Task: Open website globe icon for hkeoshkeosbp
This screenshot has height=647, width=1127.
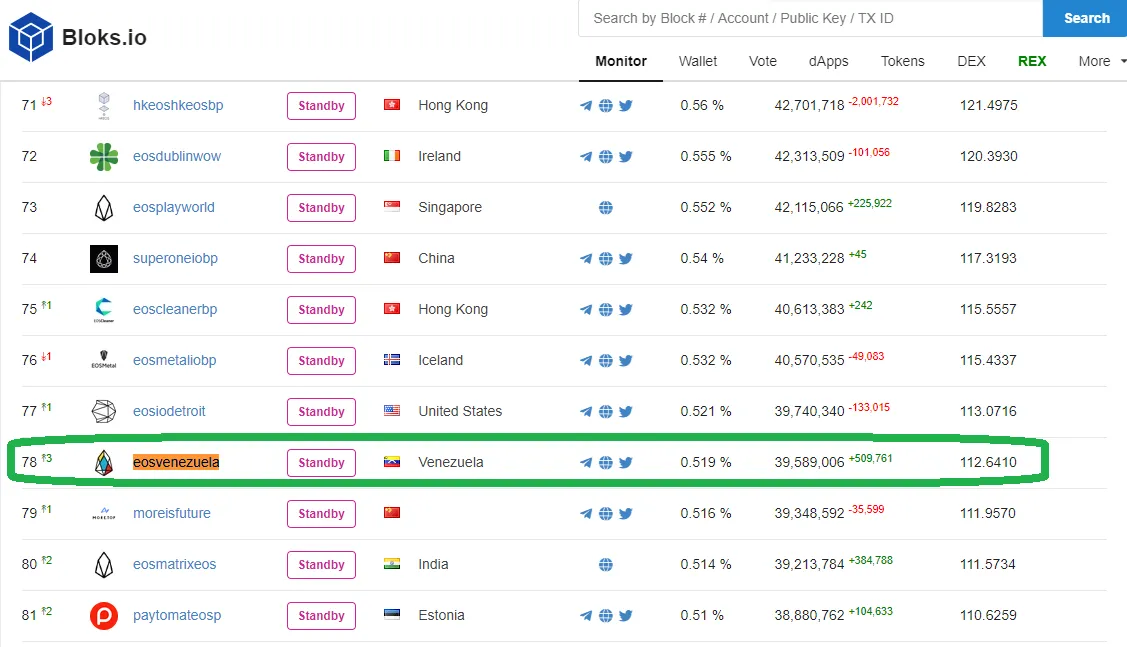Action: coord(606,106)
